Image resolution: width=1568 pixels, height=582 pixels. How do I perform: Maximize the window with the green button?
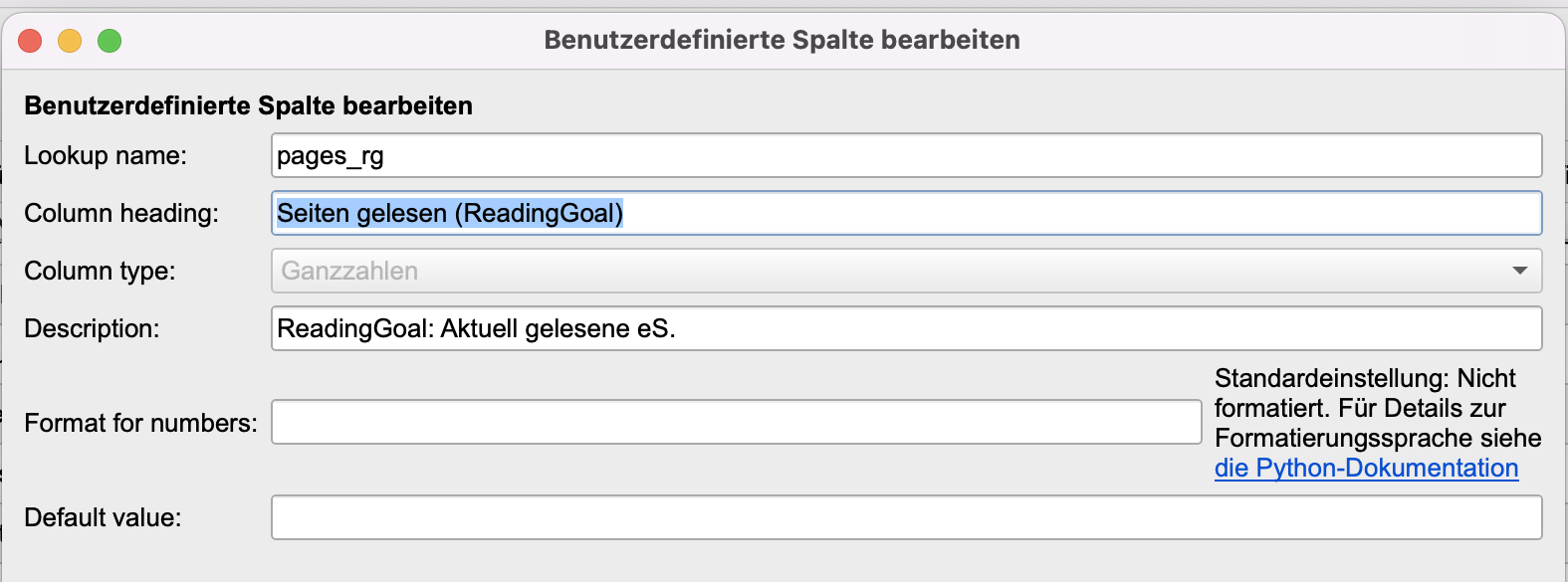110,41
